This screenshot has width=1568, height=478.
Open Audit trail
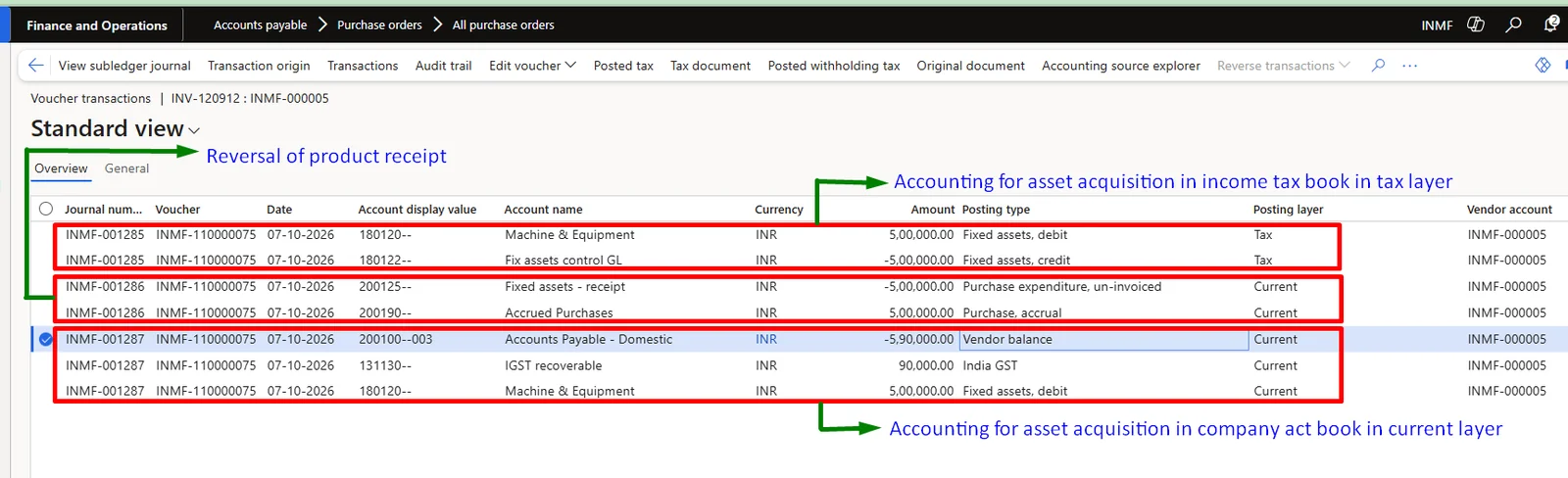point(443,66)
